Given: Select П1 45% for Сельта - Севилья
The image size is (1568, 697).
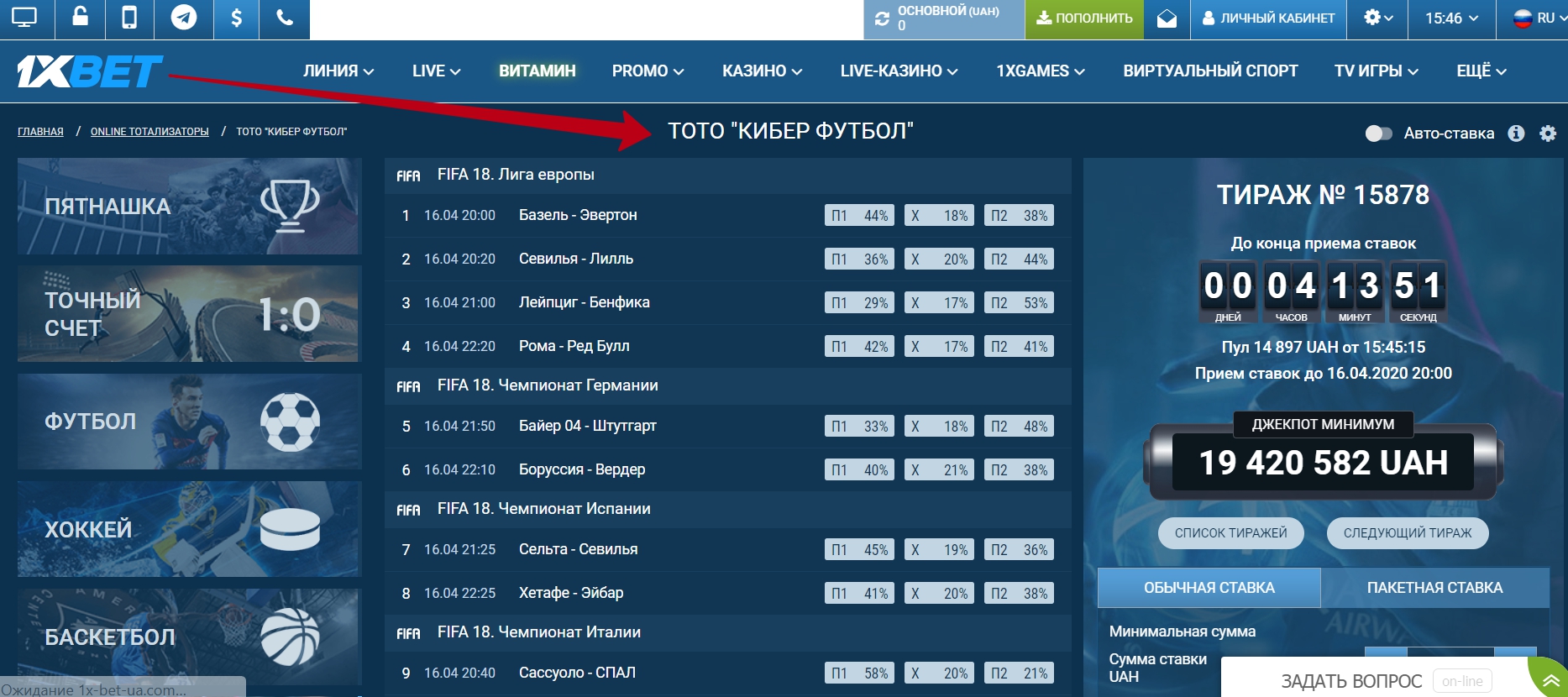Looking at the screenshot, I should (859, 550).
